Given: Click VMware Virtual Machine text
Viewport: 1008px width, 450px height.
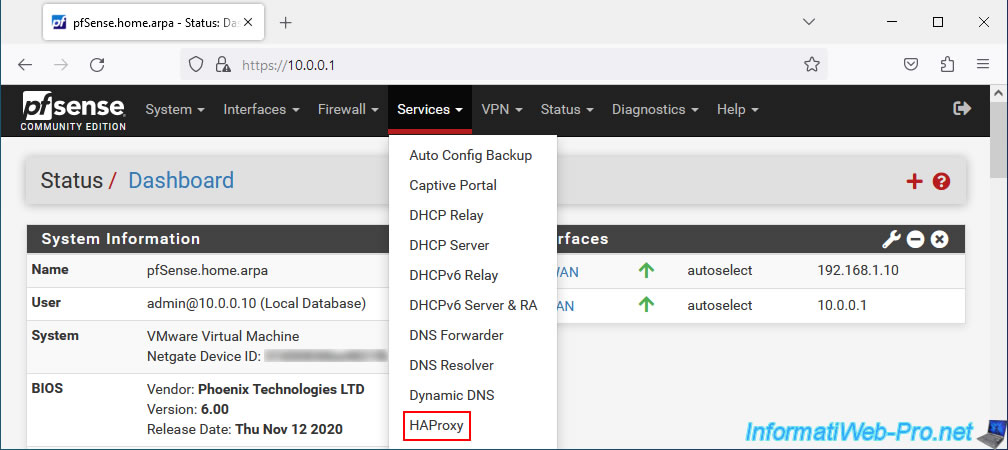Looking at the screenshot, I should (x=223, y=336).
